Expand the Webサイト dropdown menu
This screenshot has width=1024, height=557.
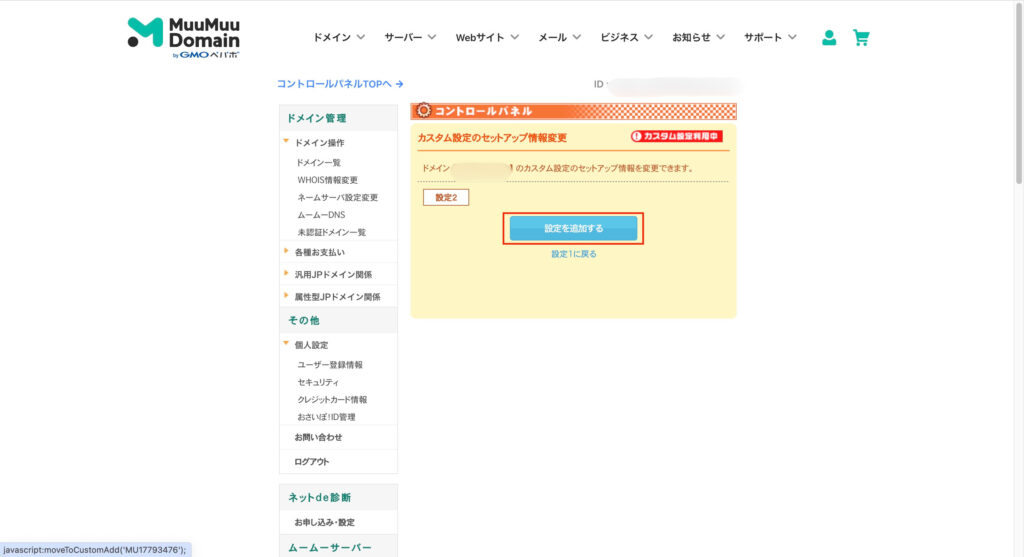pyautogui.click(x=487, y=38)
